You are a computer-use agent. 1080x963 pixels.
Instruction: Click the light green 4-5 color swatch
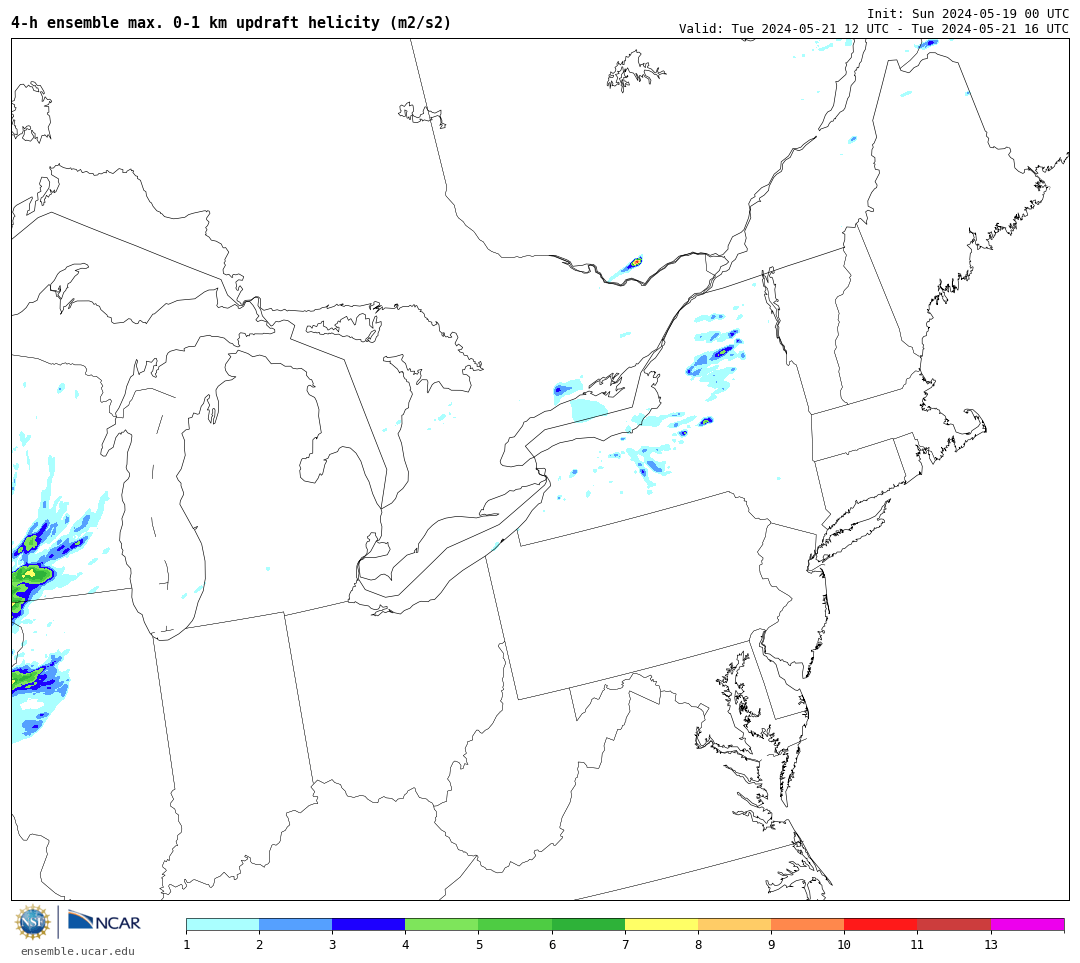click(442, 924)
